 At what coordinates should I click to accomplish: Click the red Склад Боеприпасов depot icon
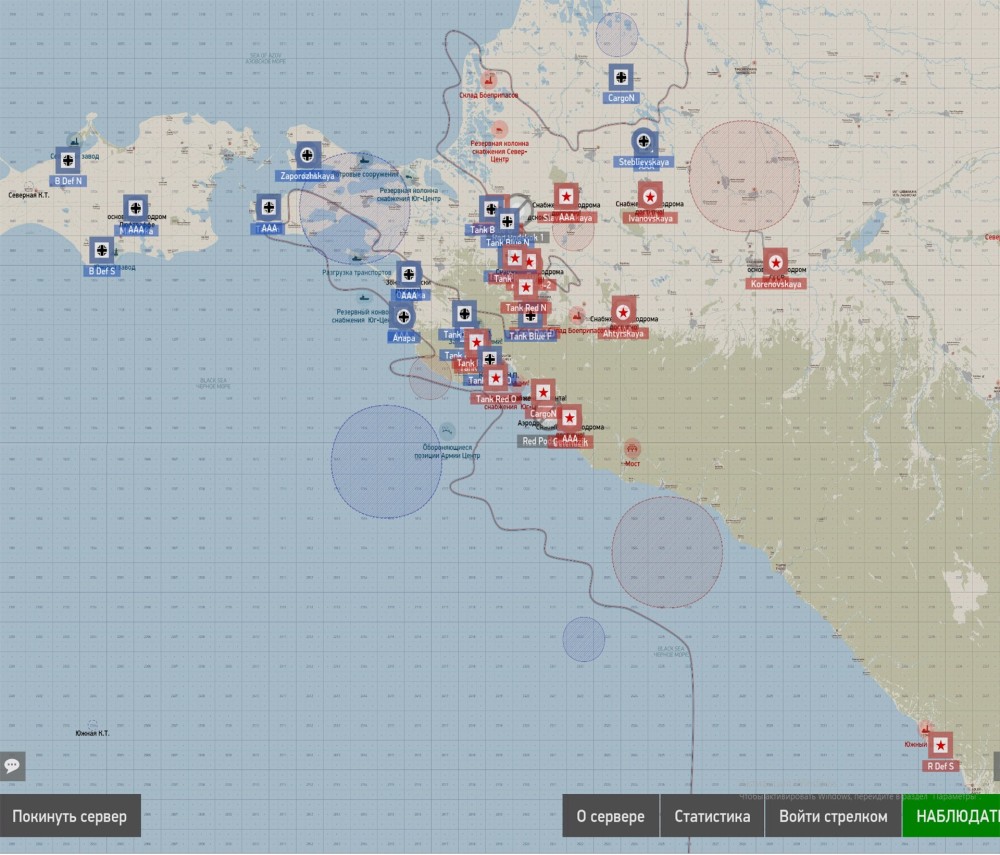(489, 80)
